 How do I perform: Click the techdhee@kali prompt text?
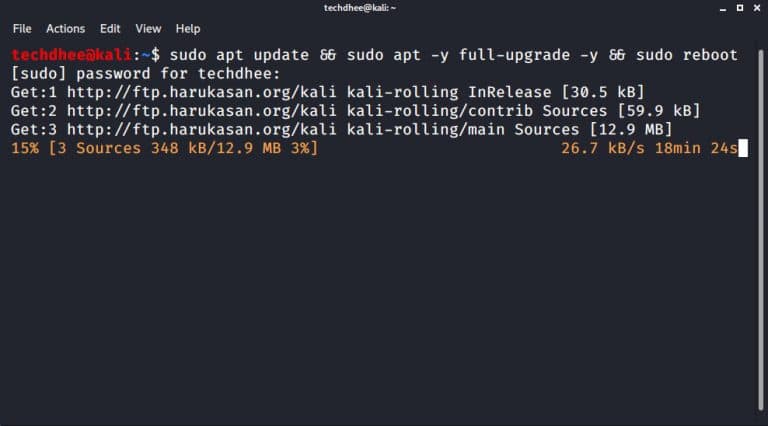coord(71,55)
